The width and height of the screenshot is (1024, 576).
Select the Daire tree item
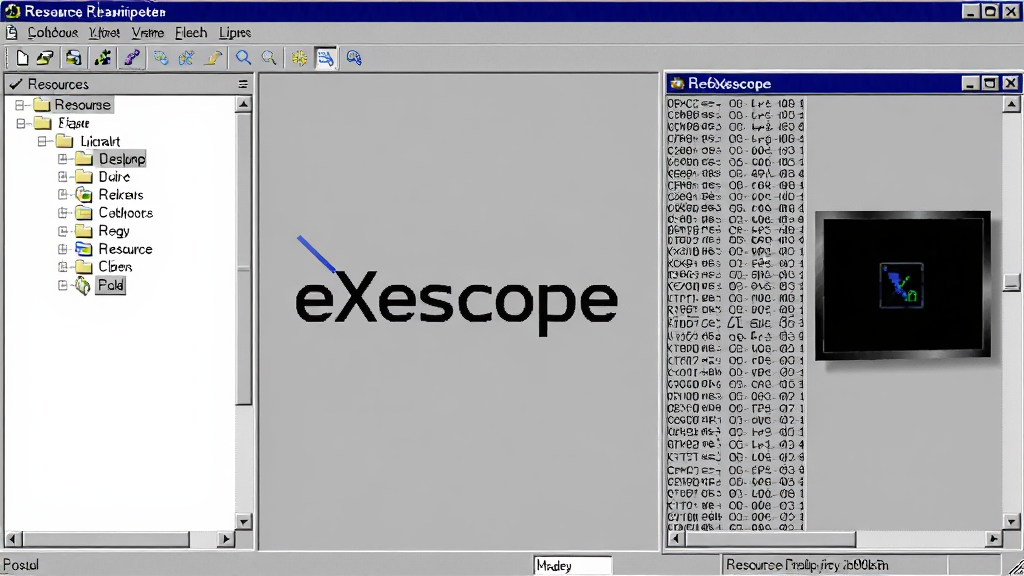(x=114, y=176)
